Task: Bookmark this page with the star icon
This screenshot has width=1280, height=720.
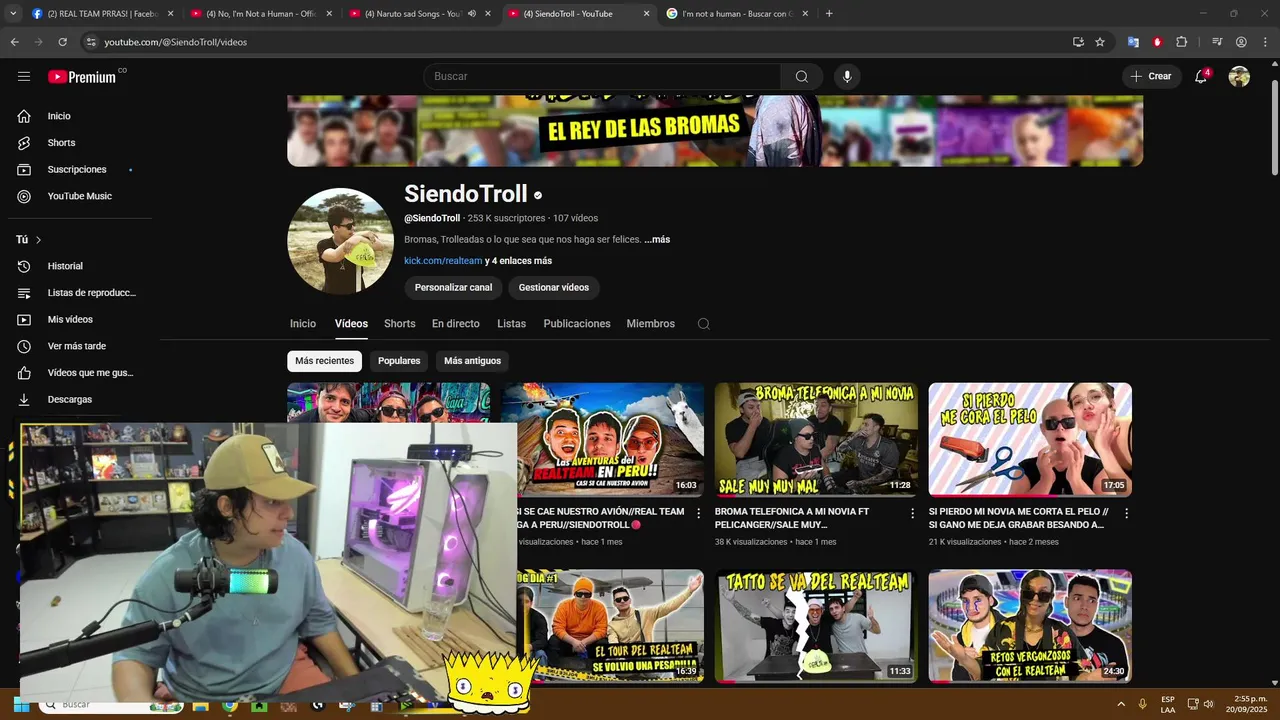Action: 1100,42
